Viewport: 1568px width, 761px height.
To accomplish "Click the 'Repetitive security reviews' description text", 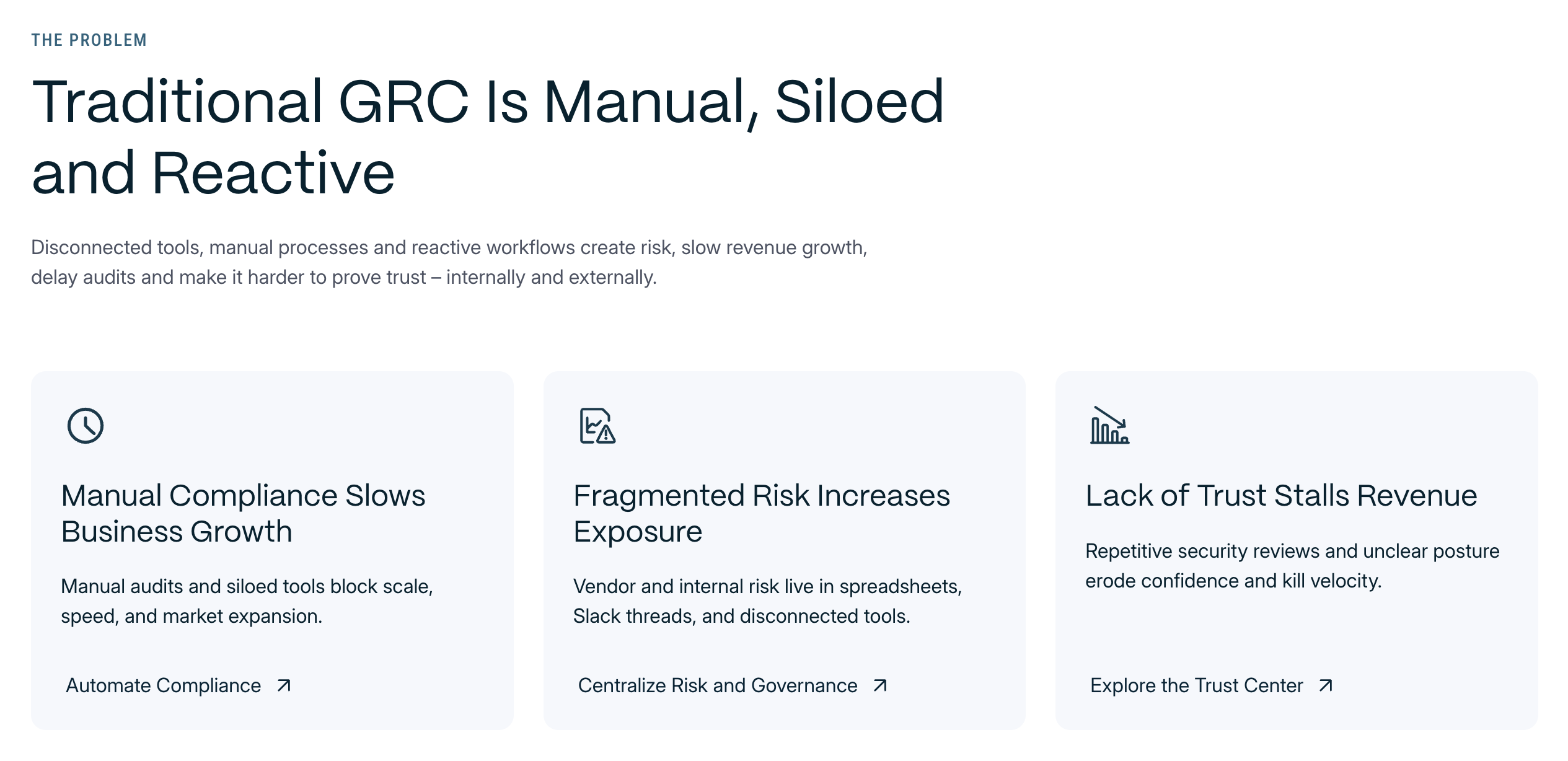I will point(1292,566).
